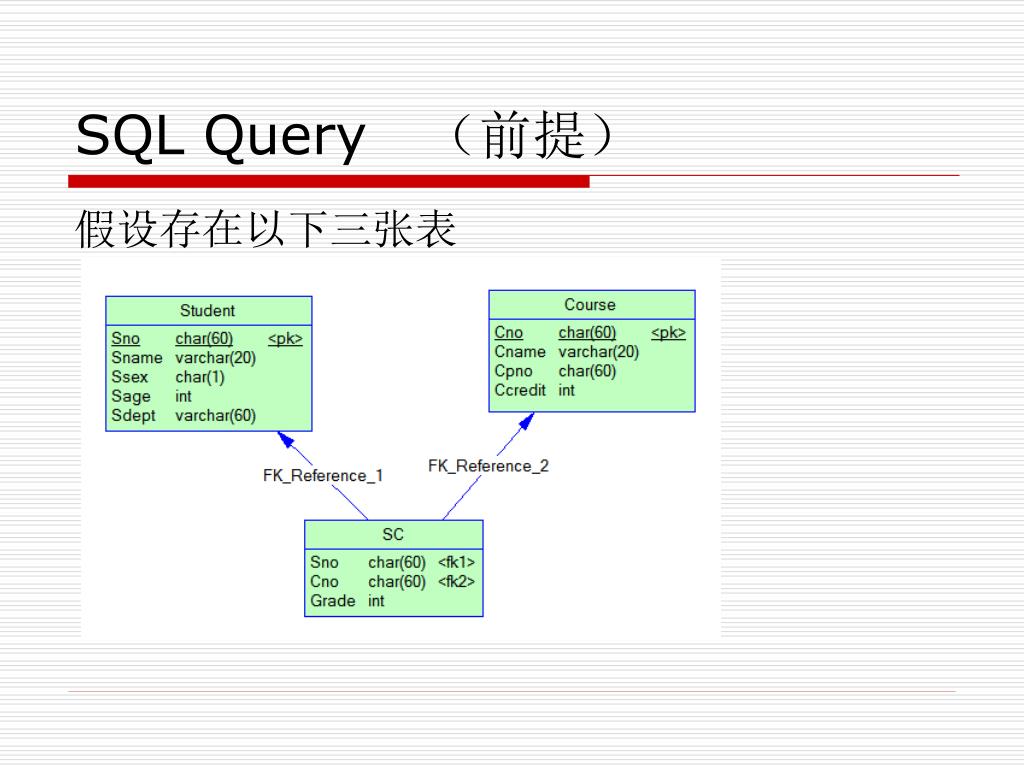The width and height of the screenshot is (1024, 768).
Task: Click the FK_Reference_1 relationship label
Action: [323, 475]
